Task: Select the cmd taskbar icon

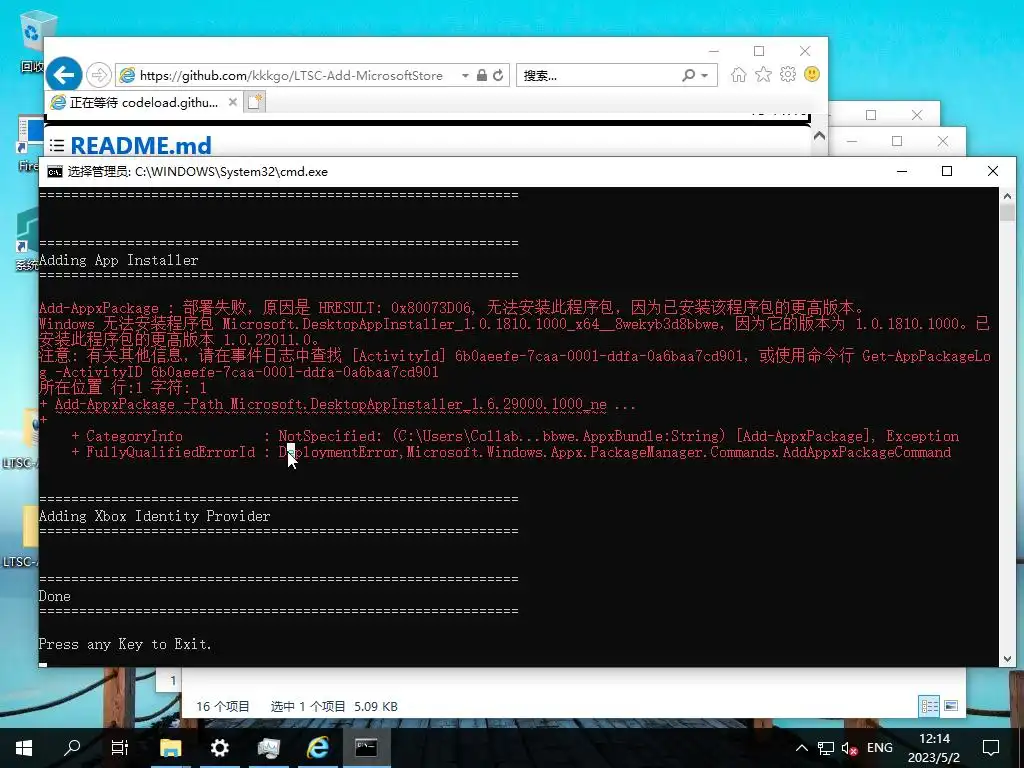Action: (x=366, y=748)
